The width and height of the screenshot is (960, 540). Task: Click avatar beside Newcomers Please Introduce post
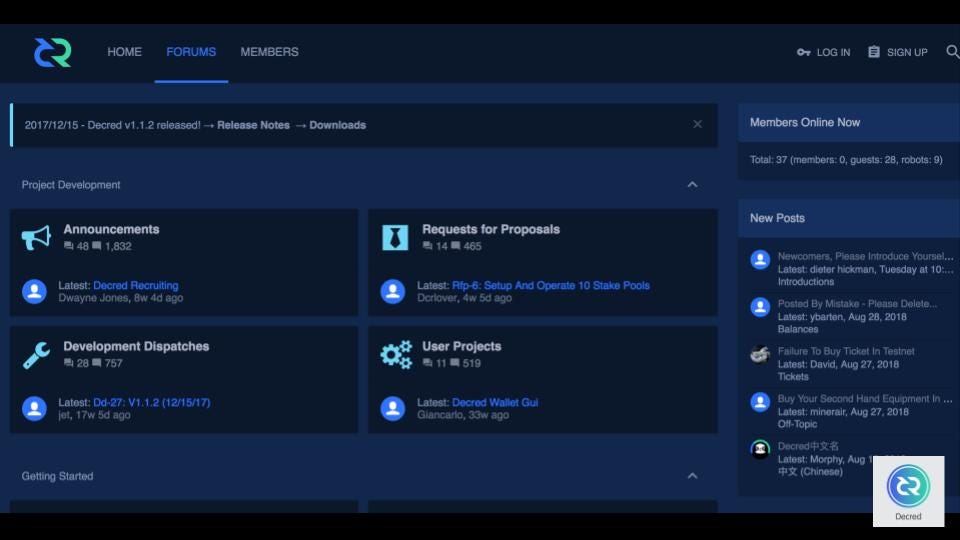(x=760, y=260)
